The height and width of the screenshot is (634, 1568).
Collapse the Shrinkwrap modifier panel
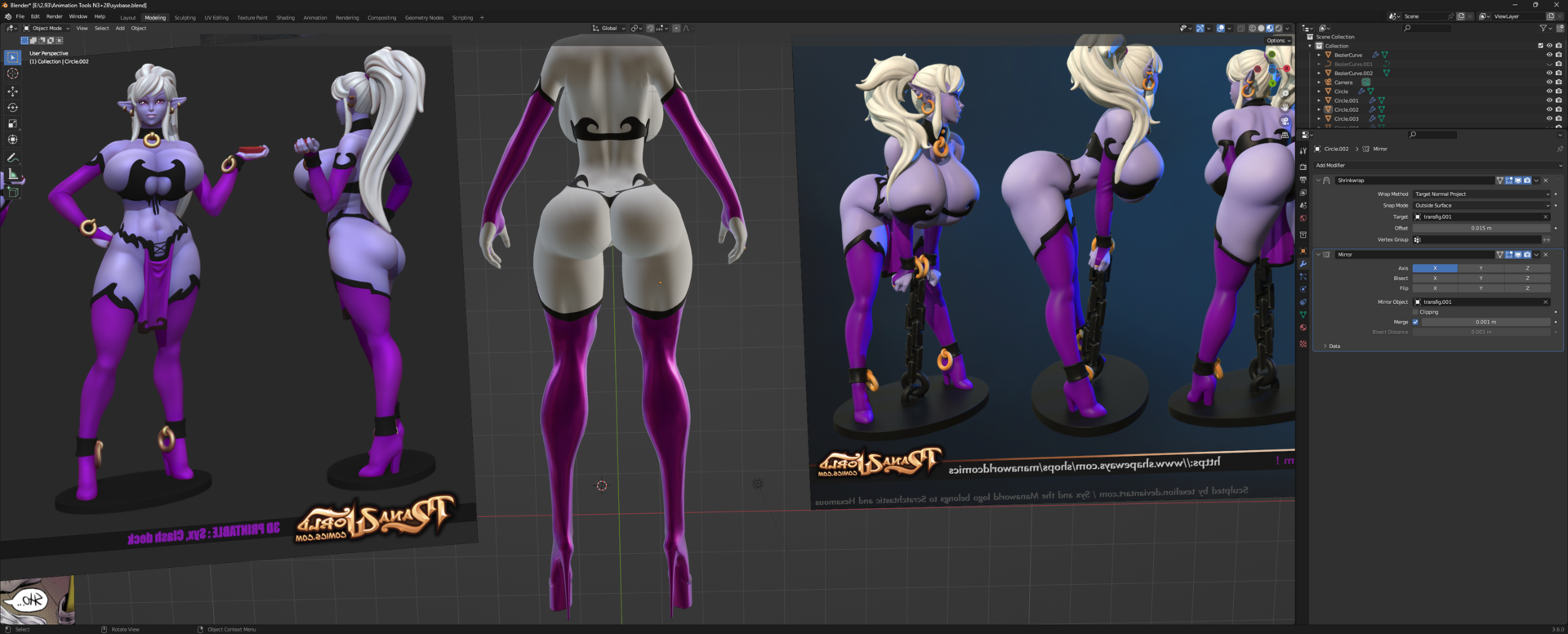(1318, 181)
